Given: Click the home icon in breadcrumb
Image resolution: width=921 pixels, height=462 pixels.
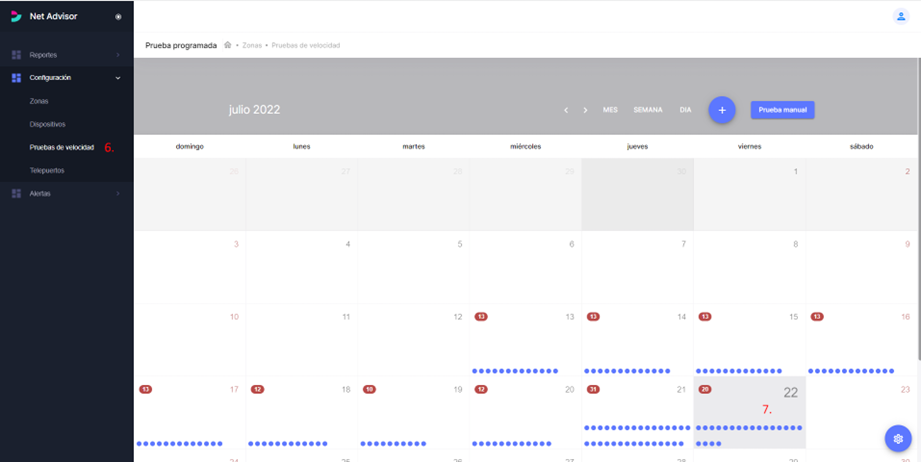Looking at the screenshot, I should [228, 45].
